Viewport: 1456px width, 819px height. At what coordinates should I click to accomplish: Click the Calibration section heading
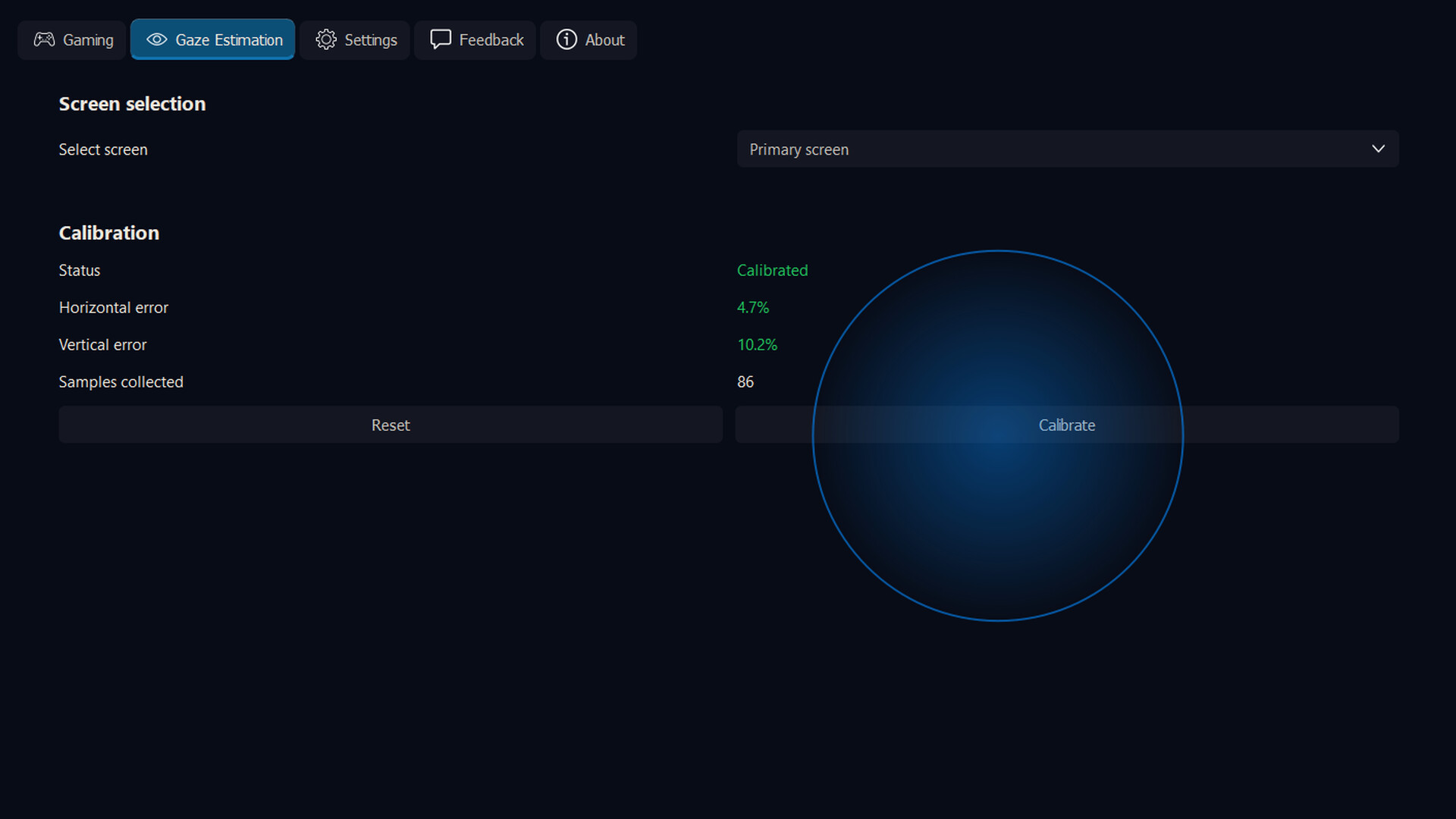(x=109, y=233)
